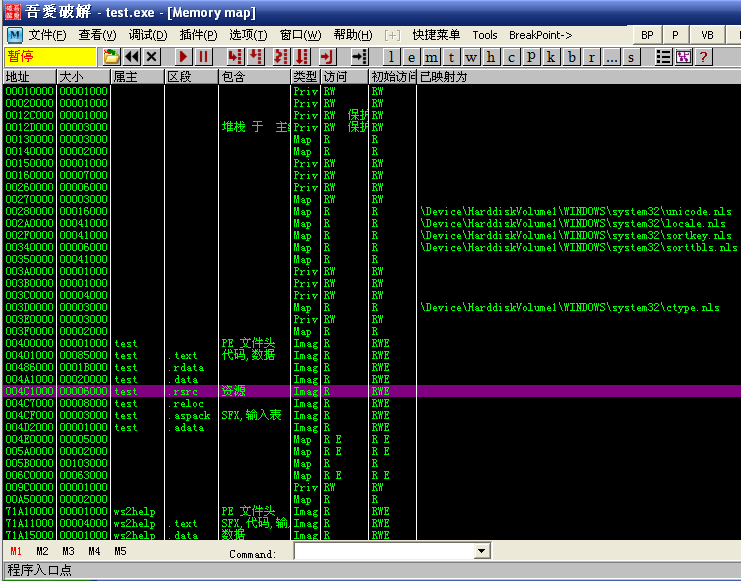Select the 004CF000 .aspack row
Image resolution: width=741 pixels, height=581 pixels.
(x=372, y=416)
